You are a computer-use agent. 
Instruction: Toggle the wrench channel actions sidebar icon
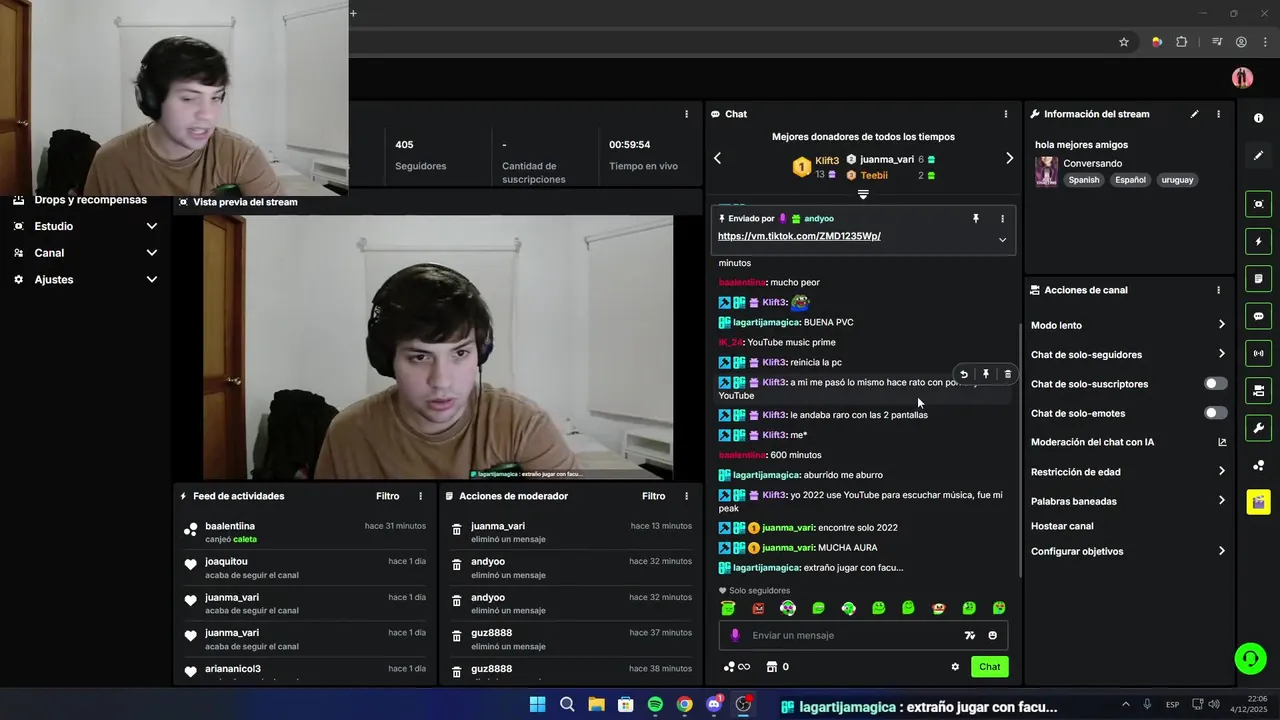point(1258,428)
